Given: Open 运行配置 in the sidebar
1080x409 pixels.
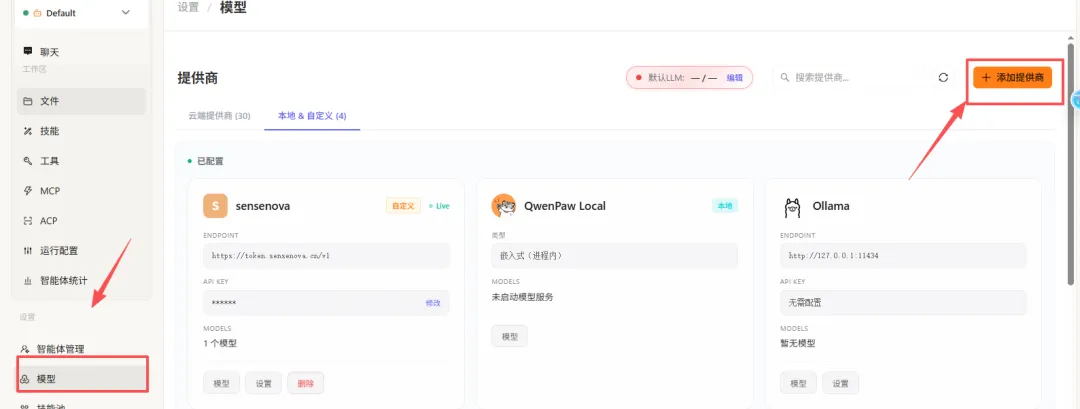Looking at the screenshot, I should [x=82, y=251].
